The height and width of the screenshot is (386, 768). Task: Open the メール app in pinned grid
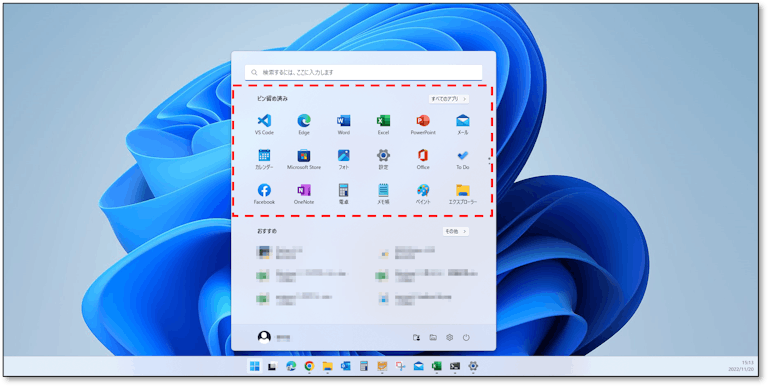pyautogui.click(x=462, y=124)
